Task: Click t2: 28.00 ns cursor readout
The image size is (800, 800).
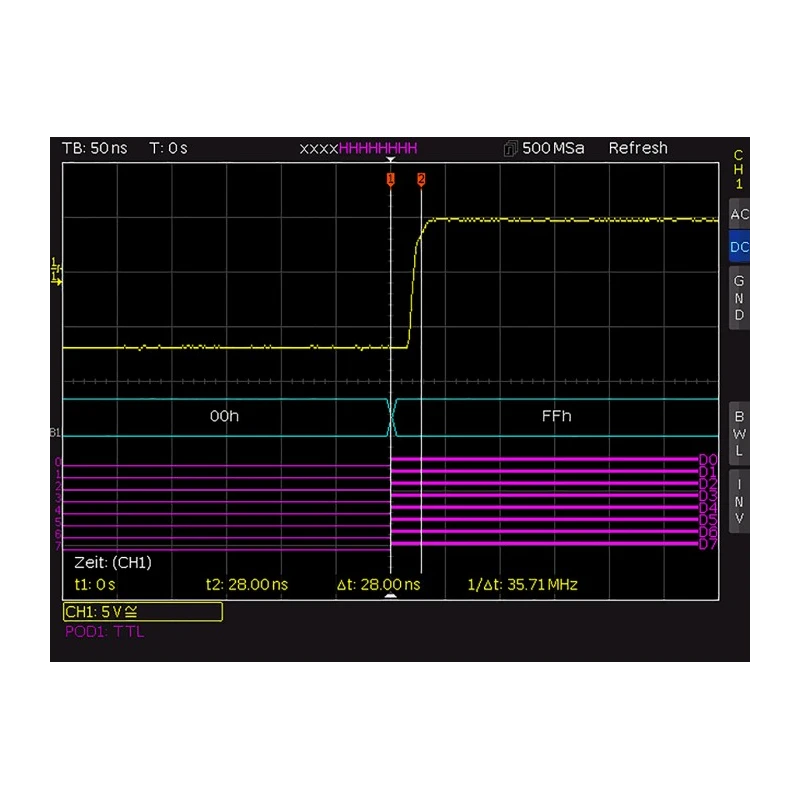Action: [247, 584]
